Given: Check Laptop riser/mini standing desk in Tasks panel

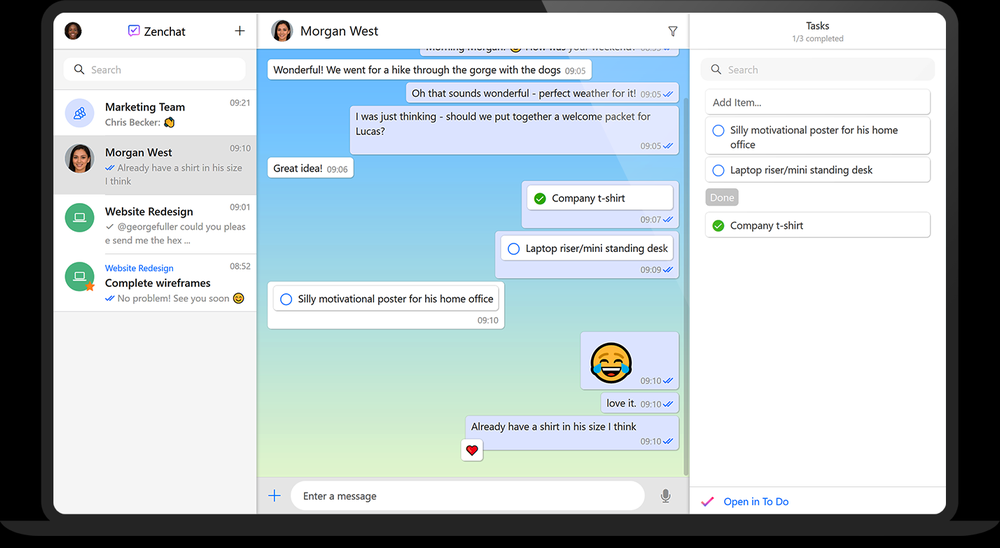Looking at the screenshot, I should click(x=718, y=170).
